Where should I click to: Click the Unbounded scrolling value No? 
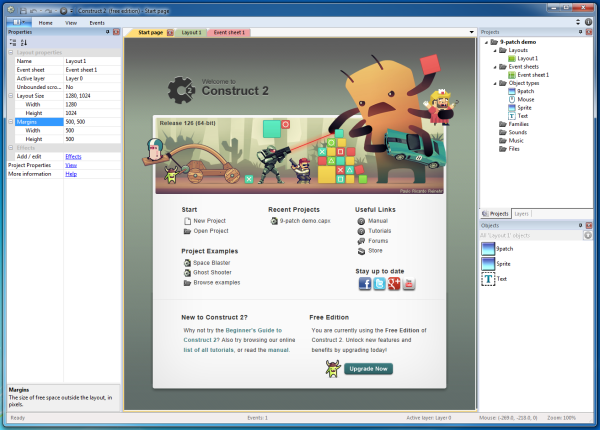point(92,87)
